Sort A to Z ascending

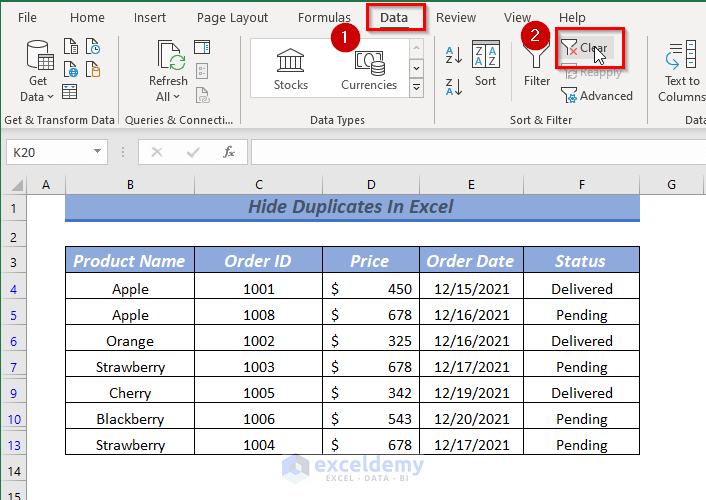point(454,55)
